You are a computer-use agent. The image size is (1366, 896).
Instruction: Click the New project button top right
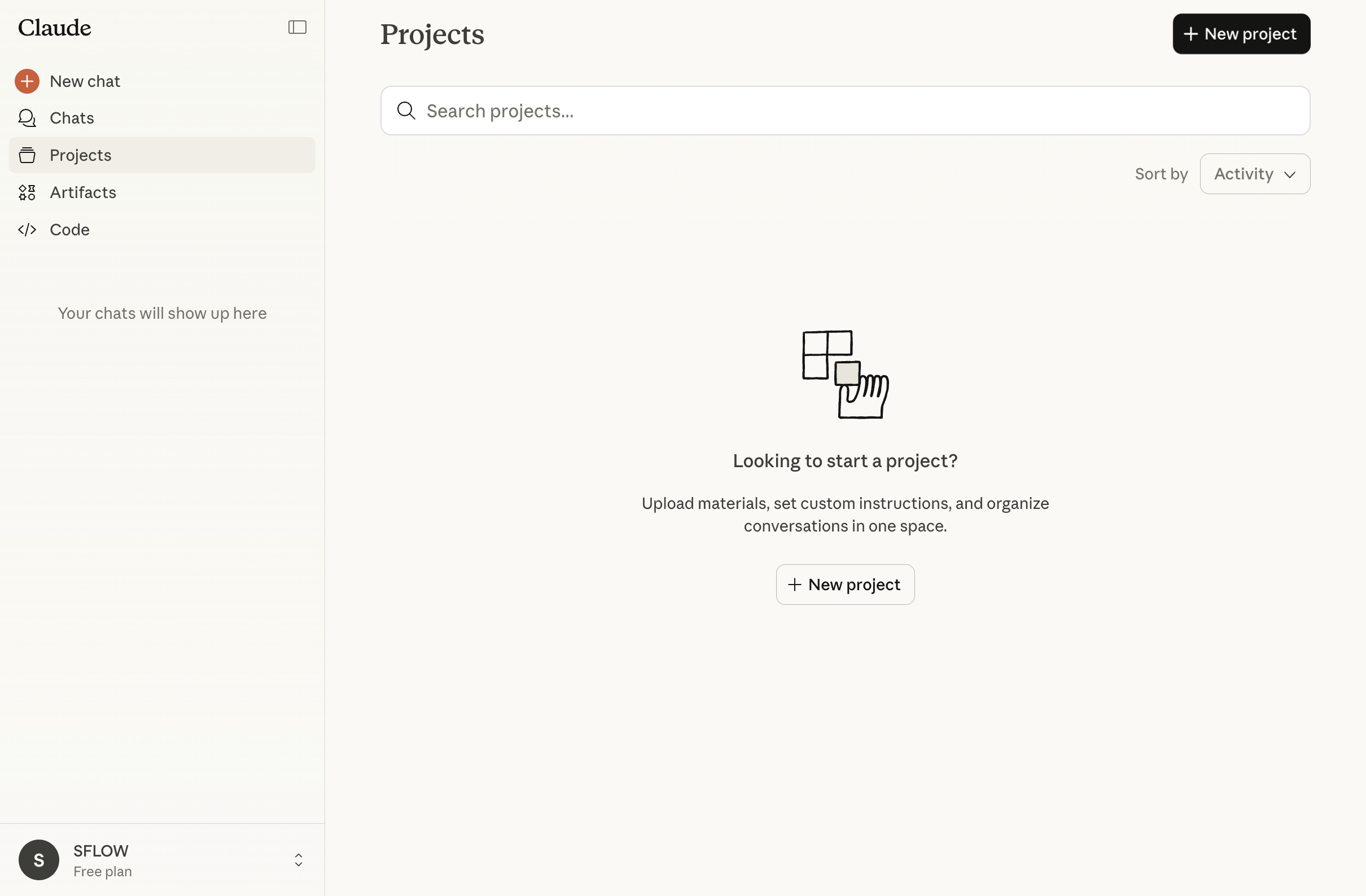1241,34
